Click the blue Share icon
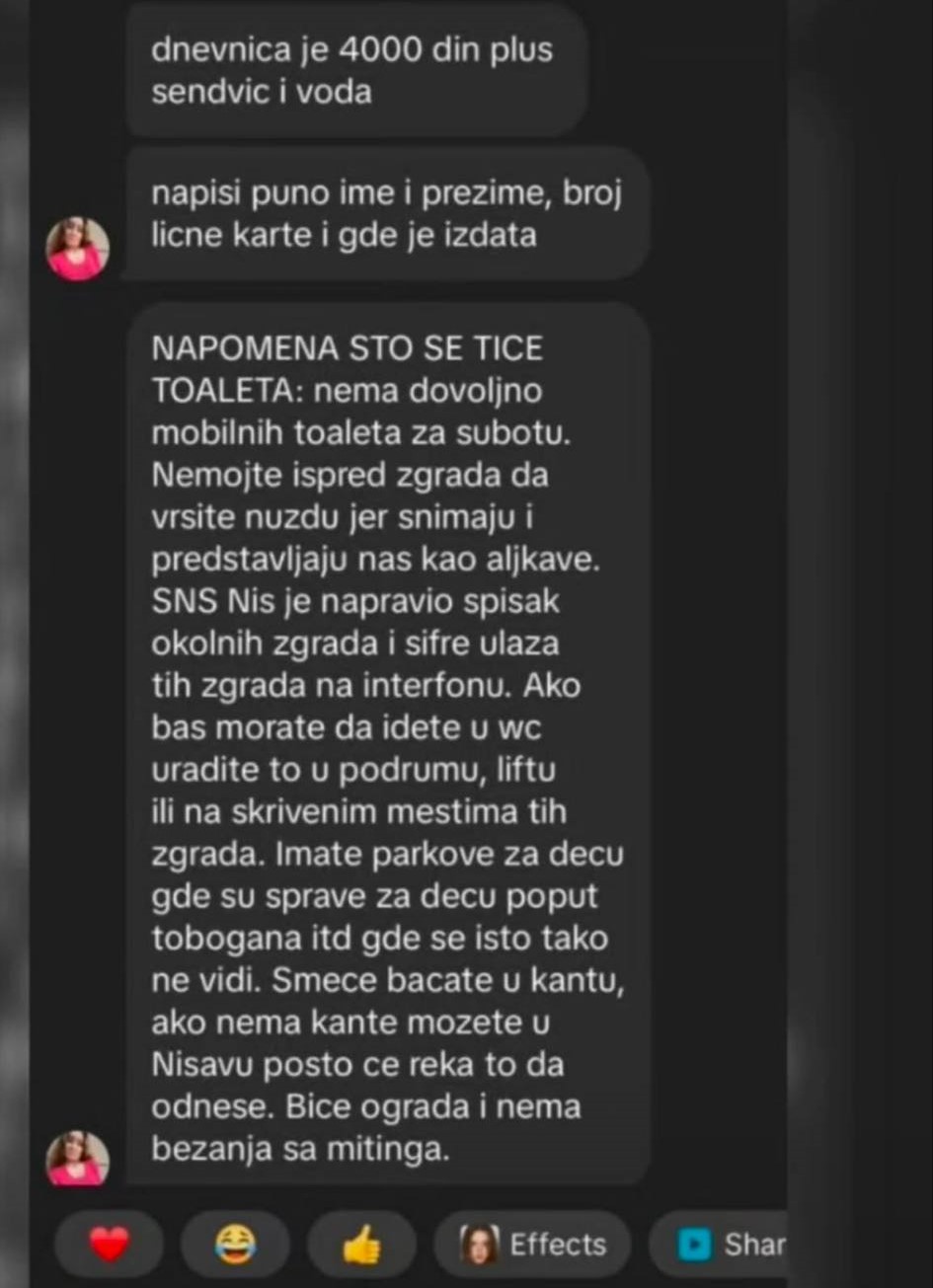 pos(695,1246)
